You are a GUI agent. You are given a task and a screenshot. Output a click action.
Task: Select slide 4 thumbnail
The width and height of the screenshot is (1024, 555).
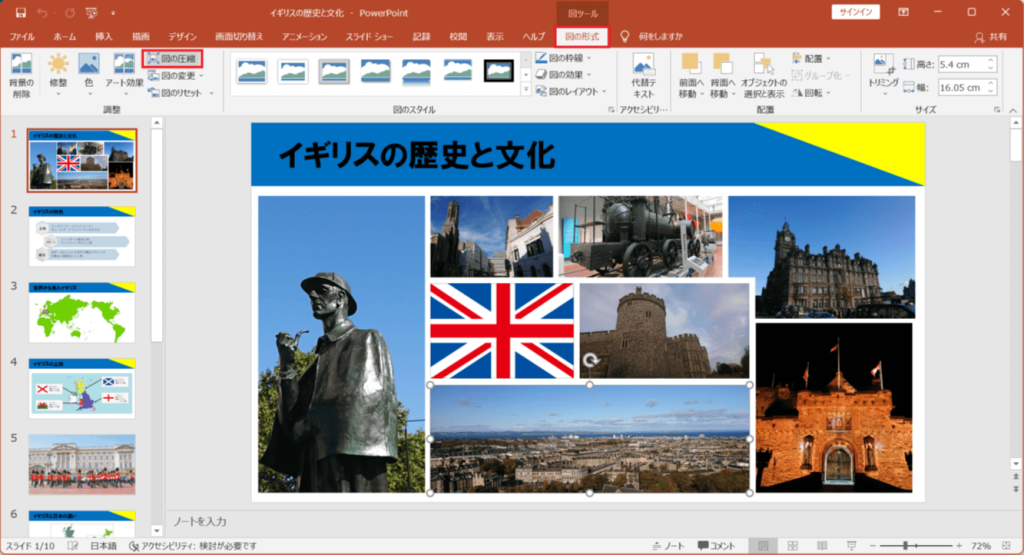(82, 388)
